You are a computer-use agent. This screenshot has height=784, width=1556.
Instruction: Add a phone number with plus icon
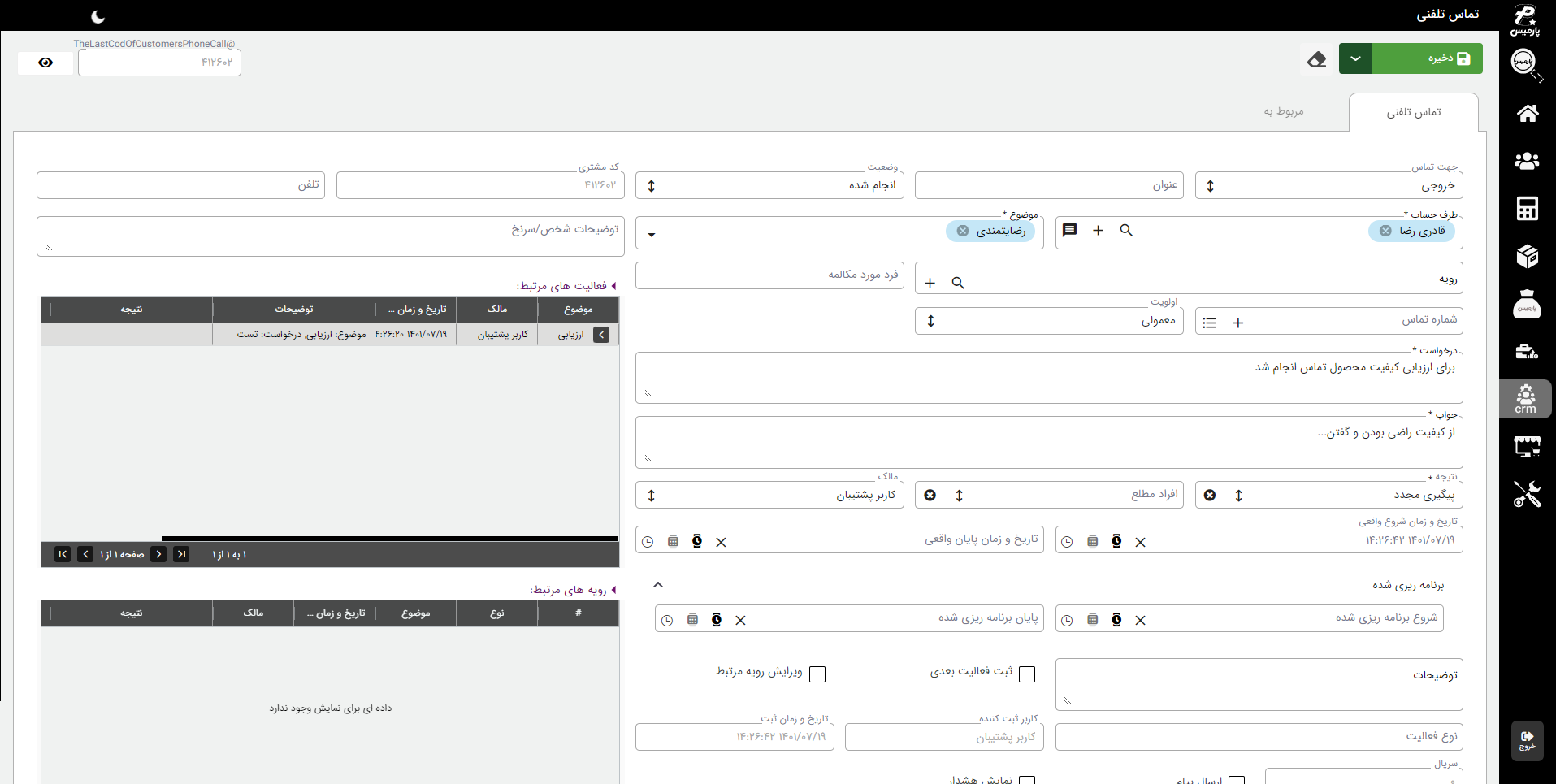point(1238,323)
